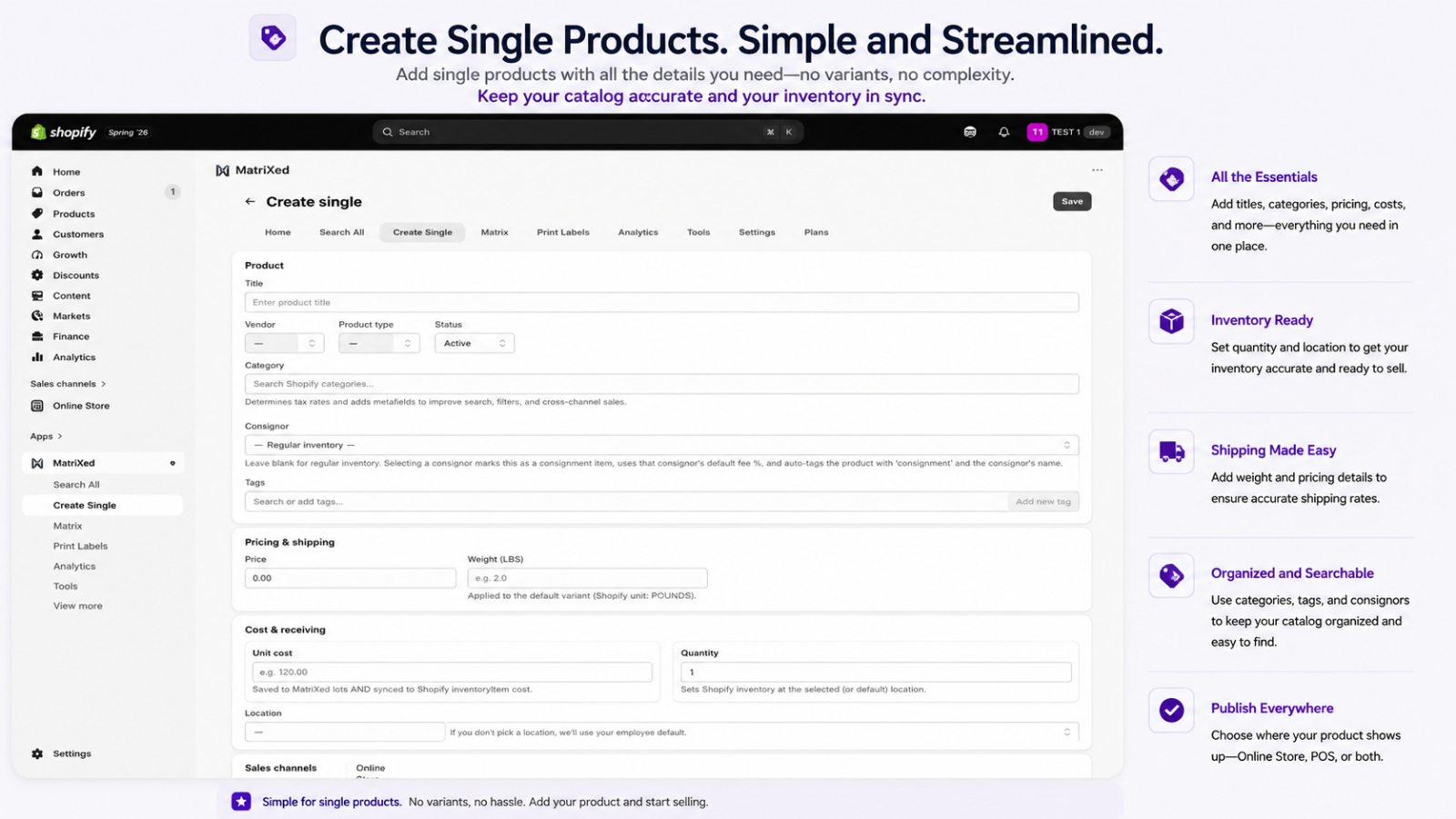1456x819 pixels.
Task: Click the Shopify logo in top bar
Action: 64,132
